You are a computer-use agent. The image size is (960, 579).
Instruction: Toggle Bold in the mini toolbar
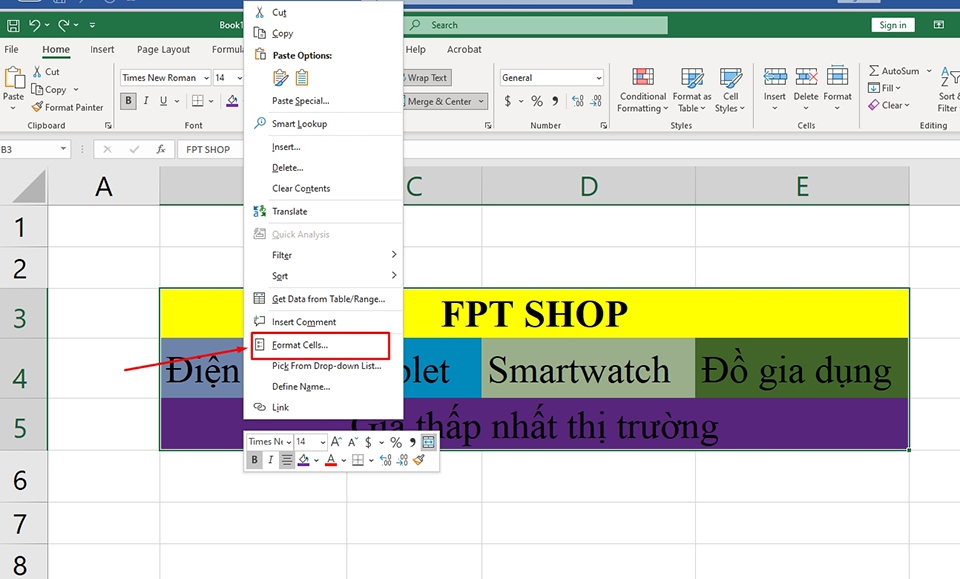pos(254,460)
